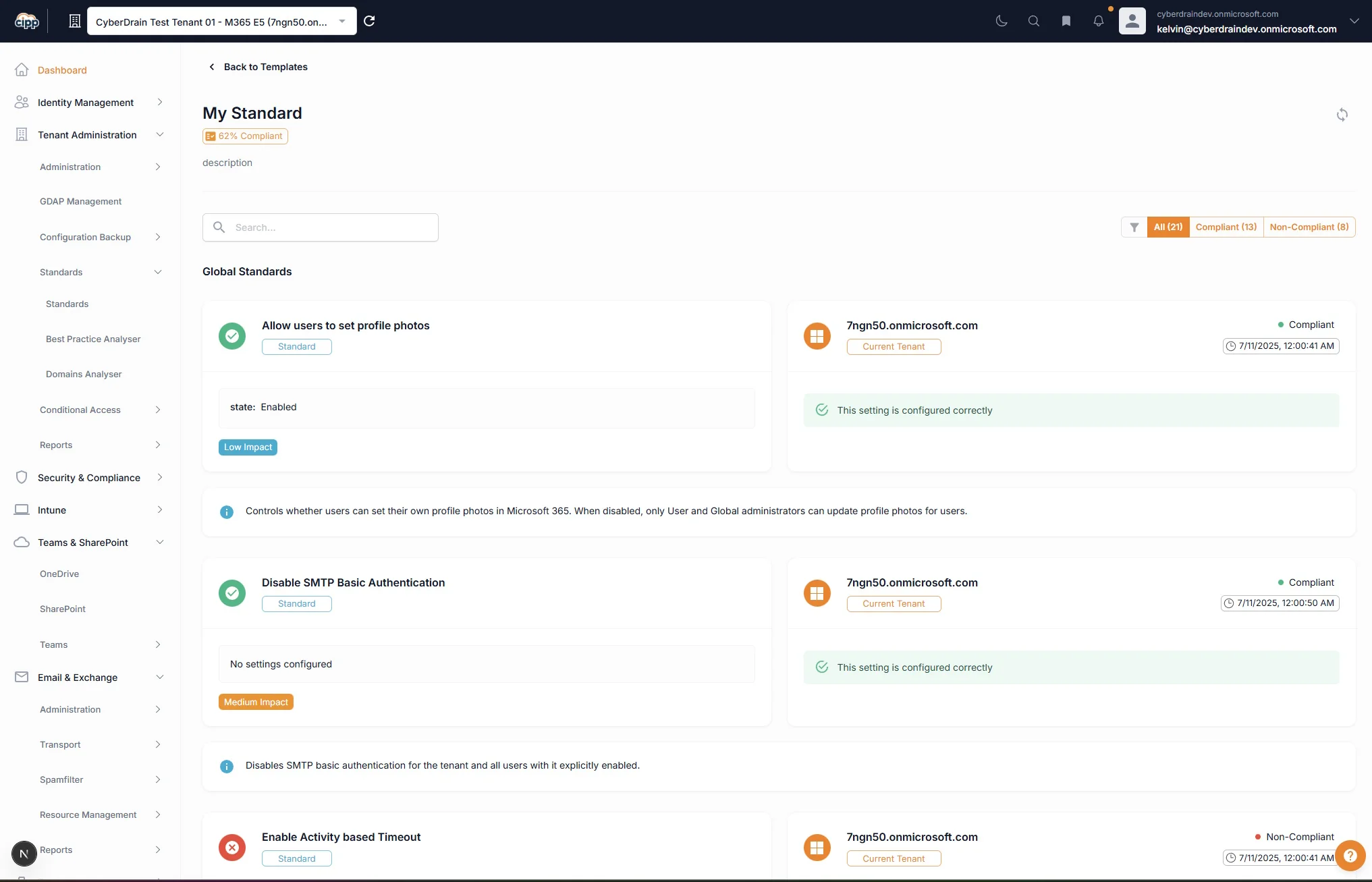This screenshot has height=882, width=1372.
Task: Toggle dark mode moon icon
Action: coord(1001,21)
